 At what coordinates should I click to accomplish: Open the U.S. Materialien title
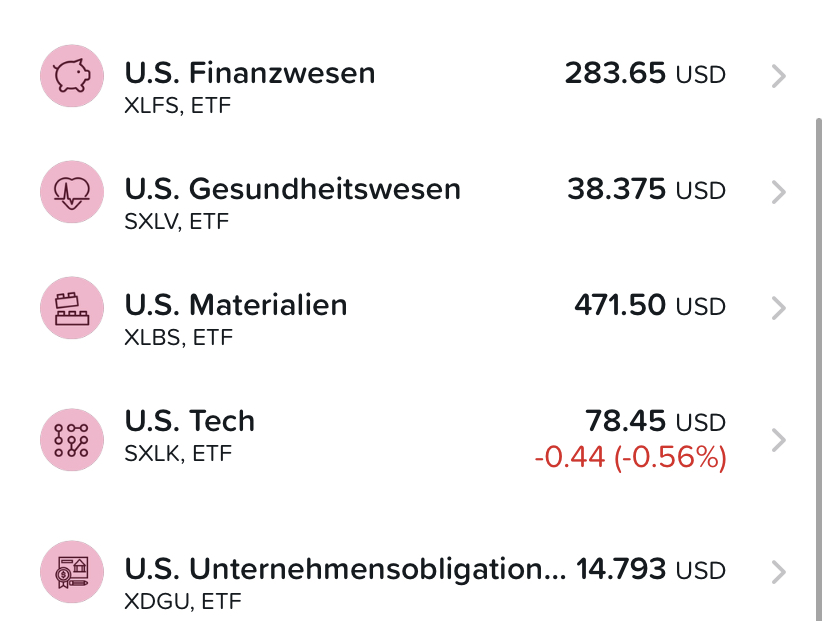click(x=236, y=305)
